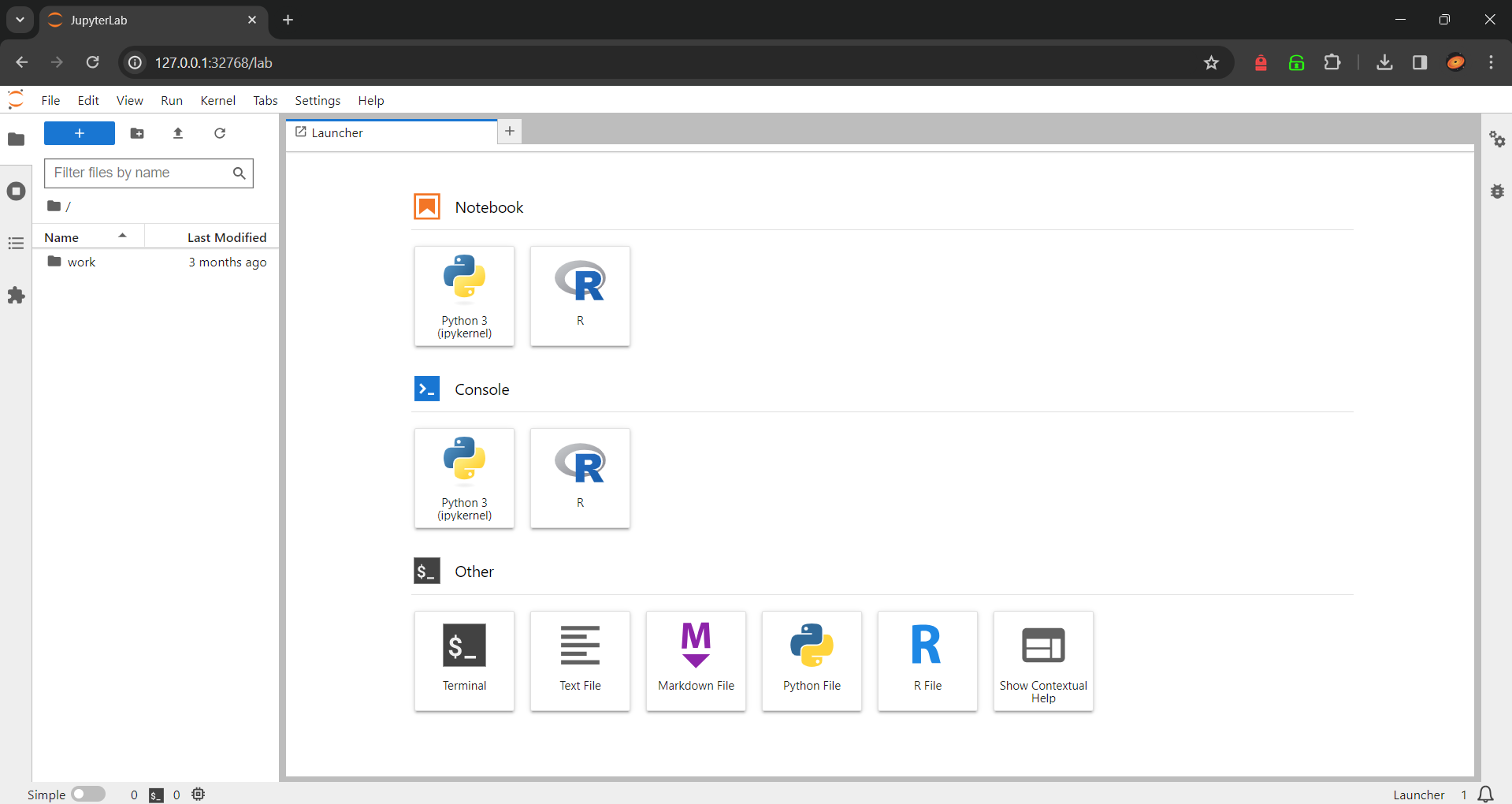Create a new Python File
The width and height of the screenshot is (1512, 804).
(x=812, y=661)
